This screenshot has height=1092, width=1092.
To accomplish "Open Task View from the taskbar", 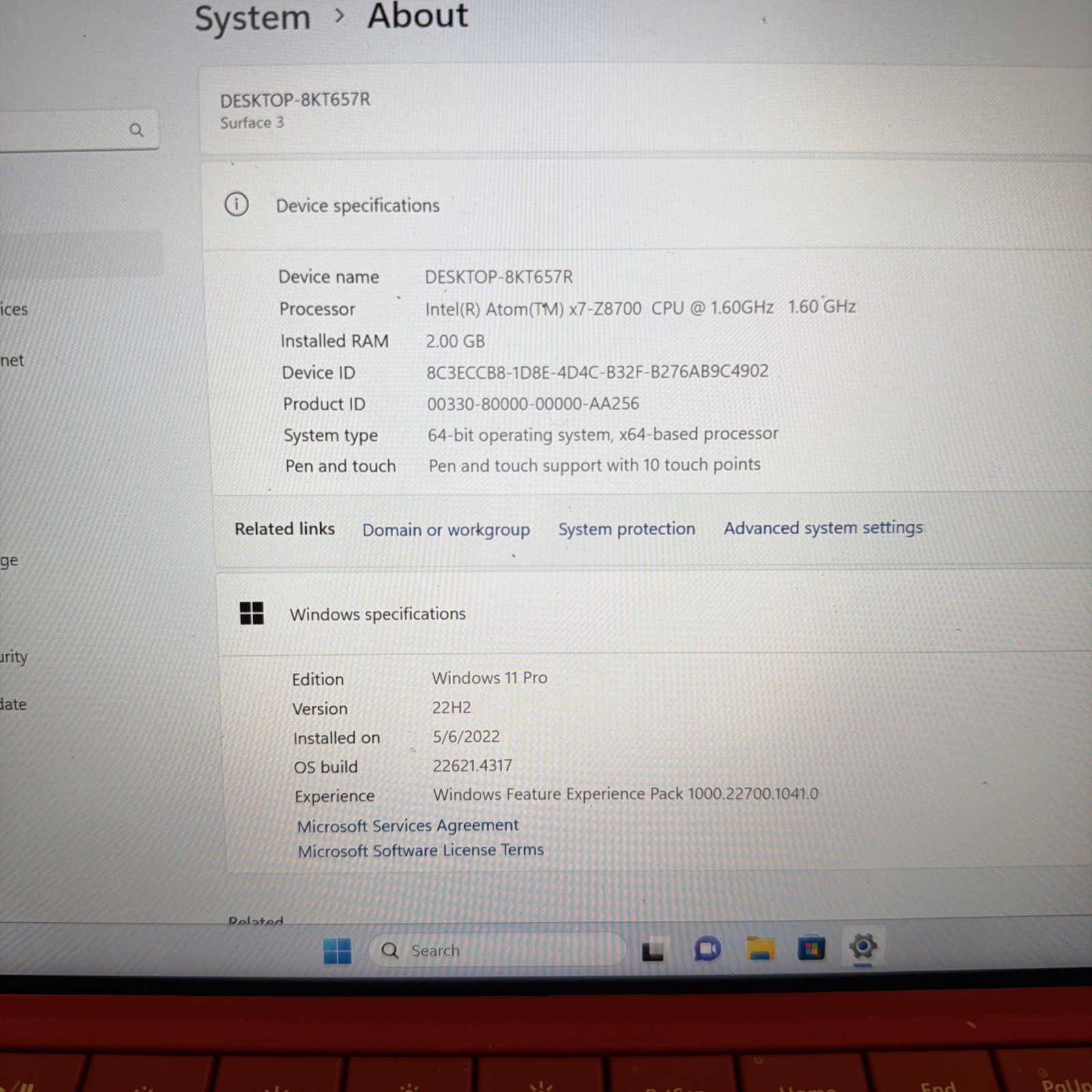I will tap(653, 951).
